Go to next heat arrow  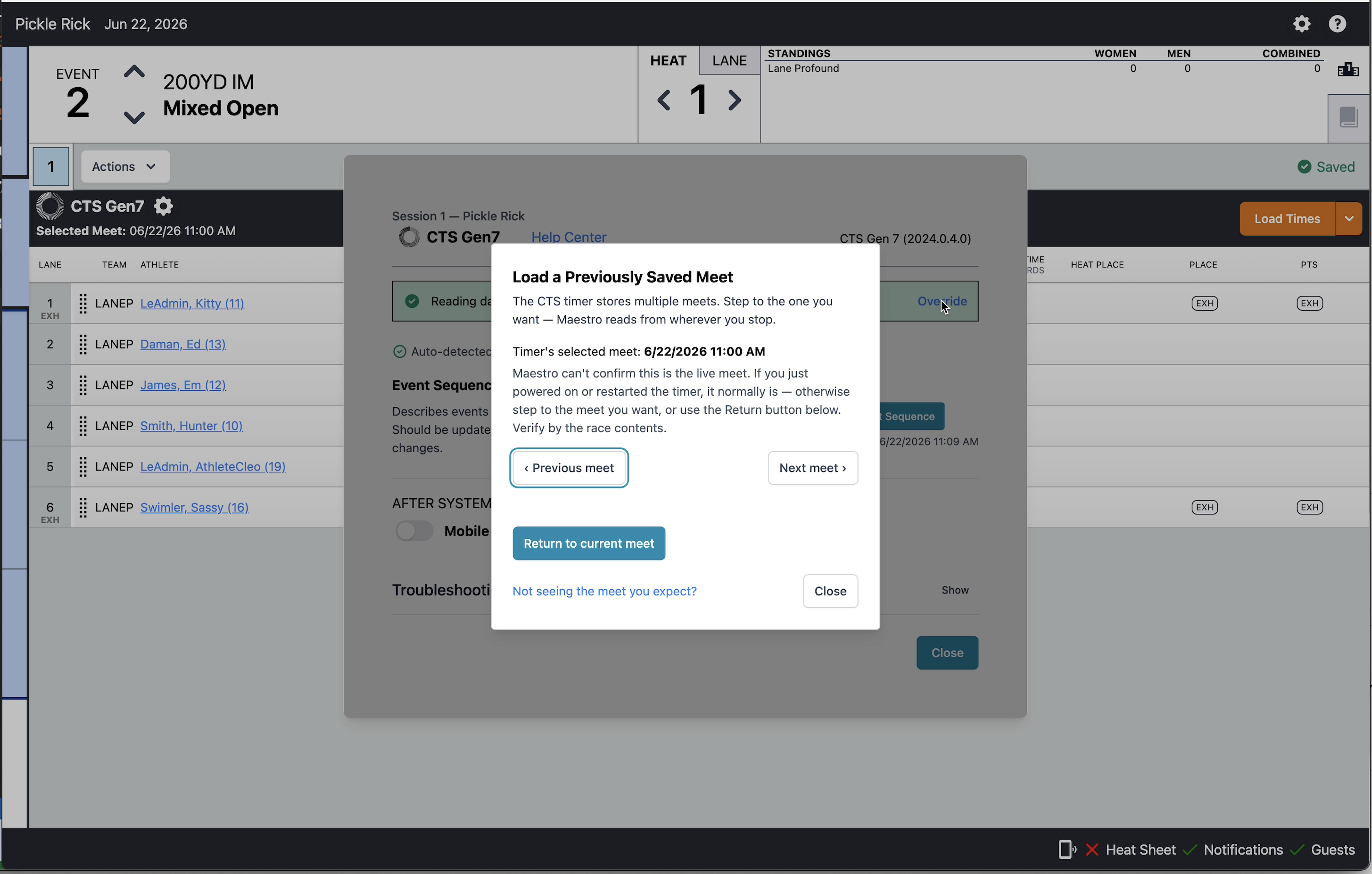pyautogui.click(x=735, y=100)
